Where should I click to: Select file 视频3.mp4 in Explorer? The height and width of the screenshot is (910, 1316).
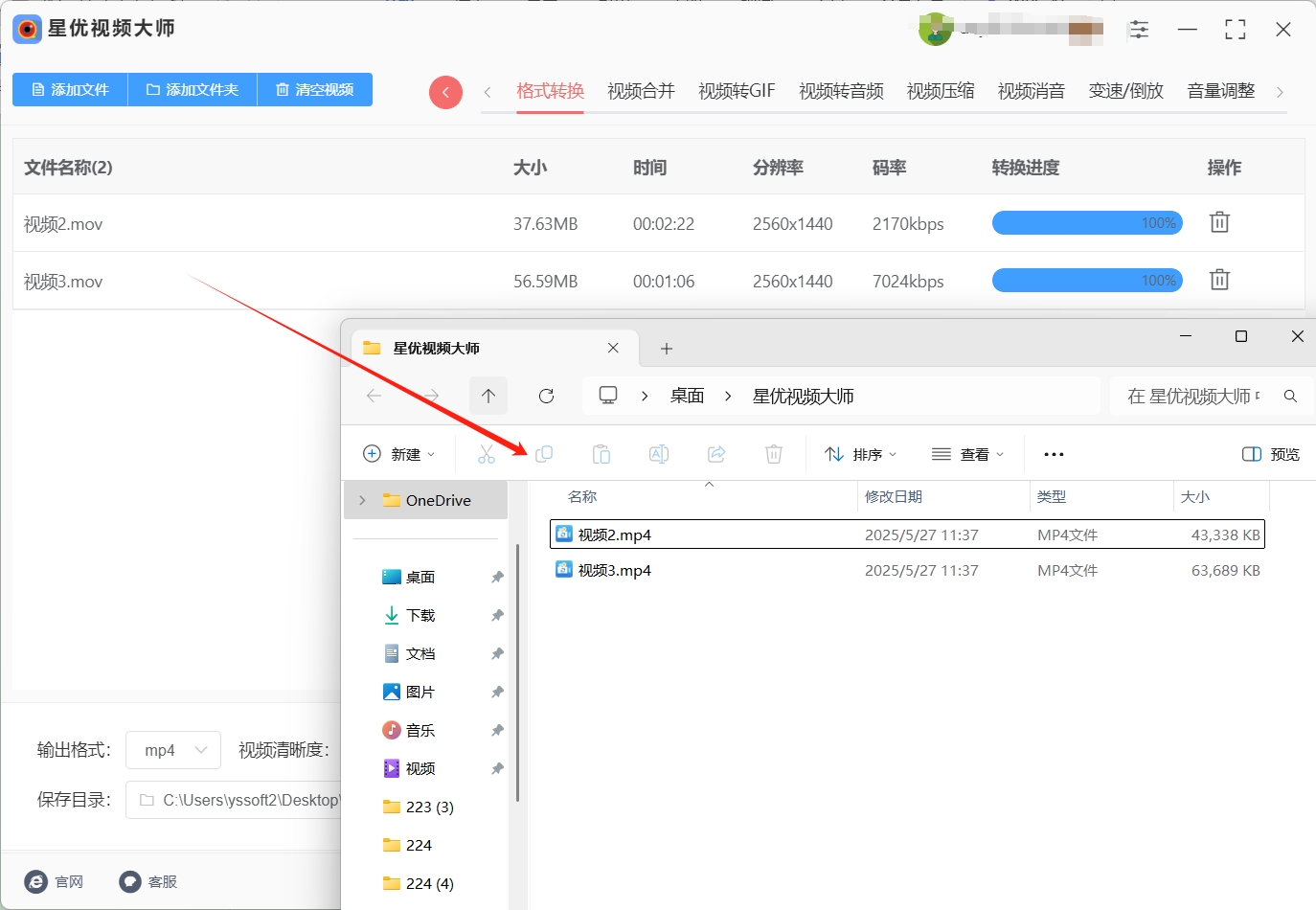click(907, 570)
